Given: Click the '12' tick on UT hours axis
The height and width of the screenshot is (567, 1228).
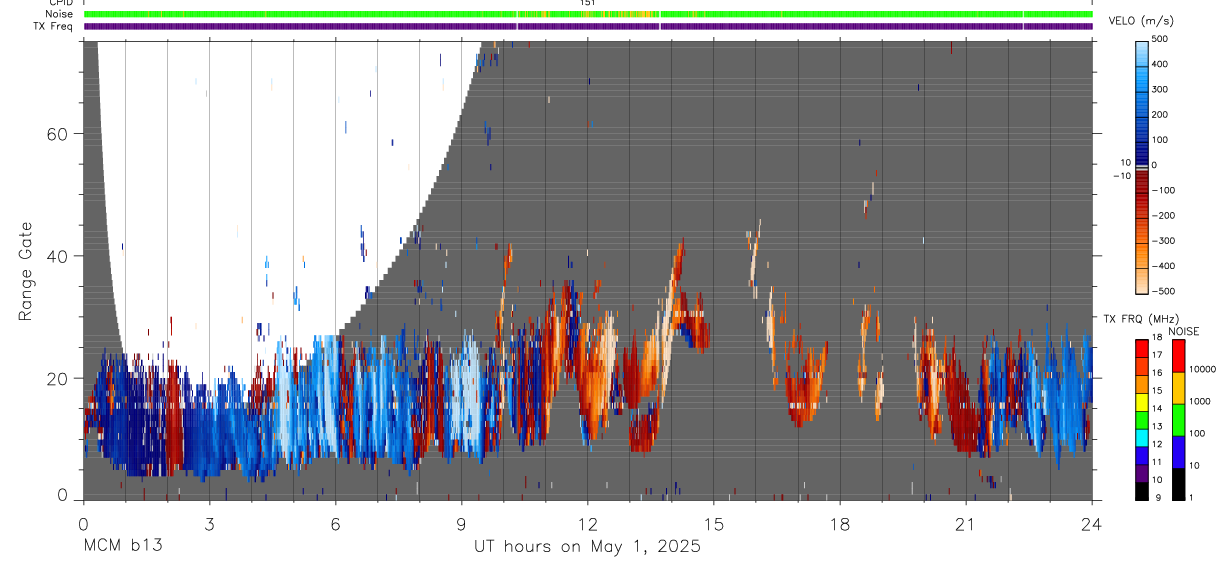Looking at the screenshot, I should tap(588, 524).
